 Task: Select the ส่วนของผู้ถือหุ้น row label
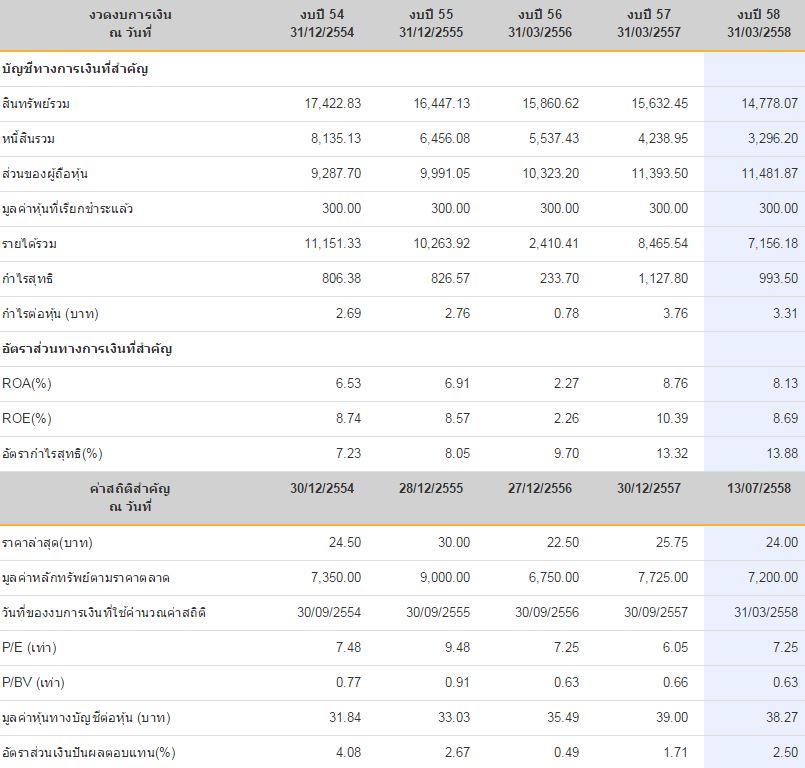click(45, 174)
